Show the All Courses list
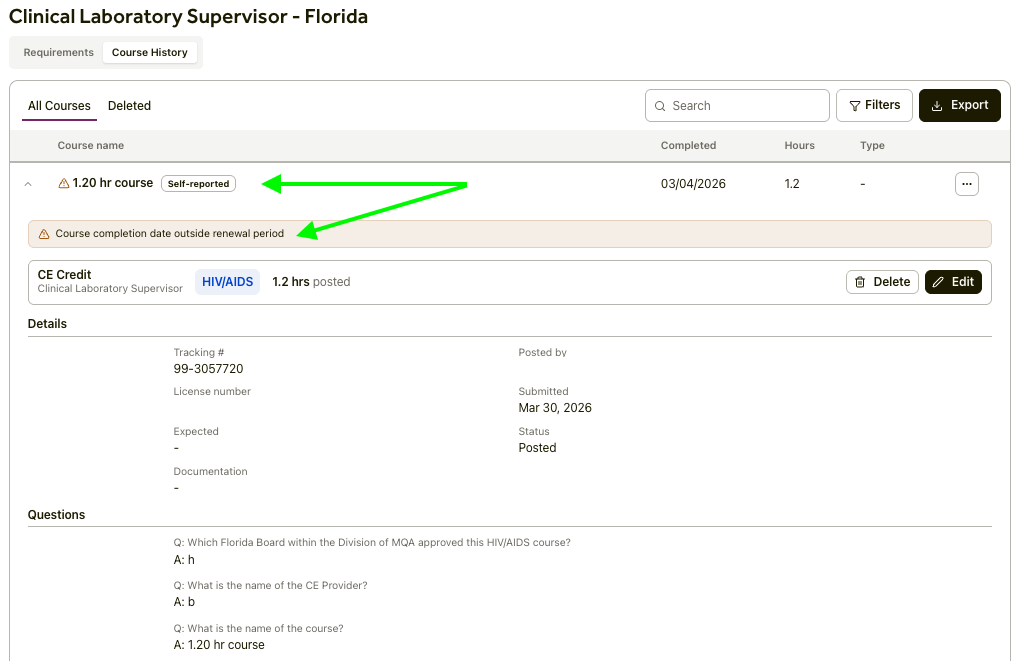1020x661 pixels. tap(59, 106)
